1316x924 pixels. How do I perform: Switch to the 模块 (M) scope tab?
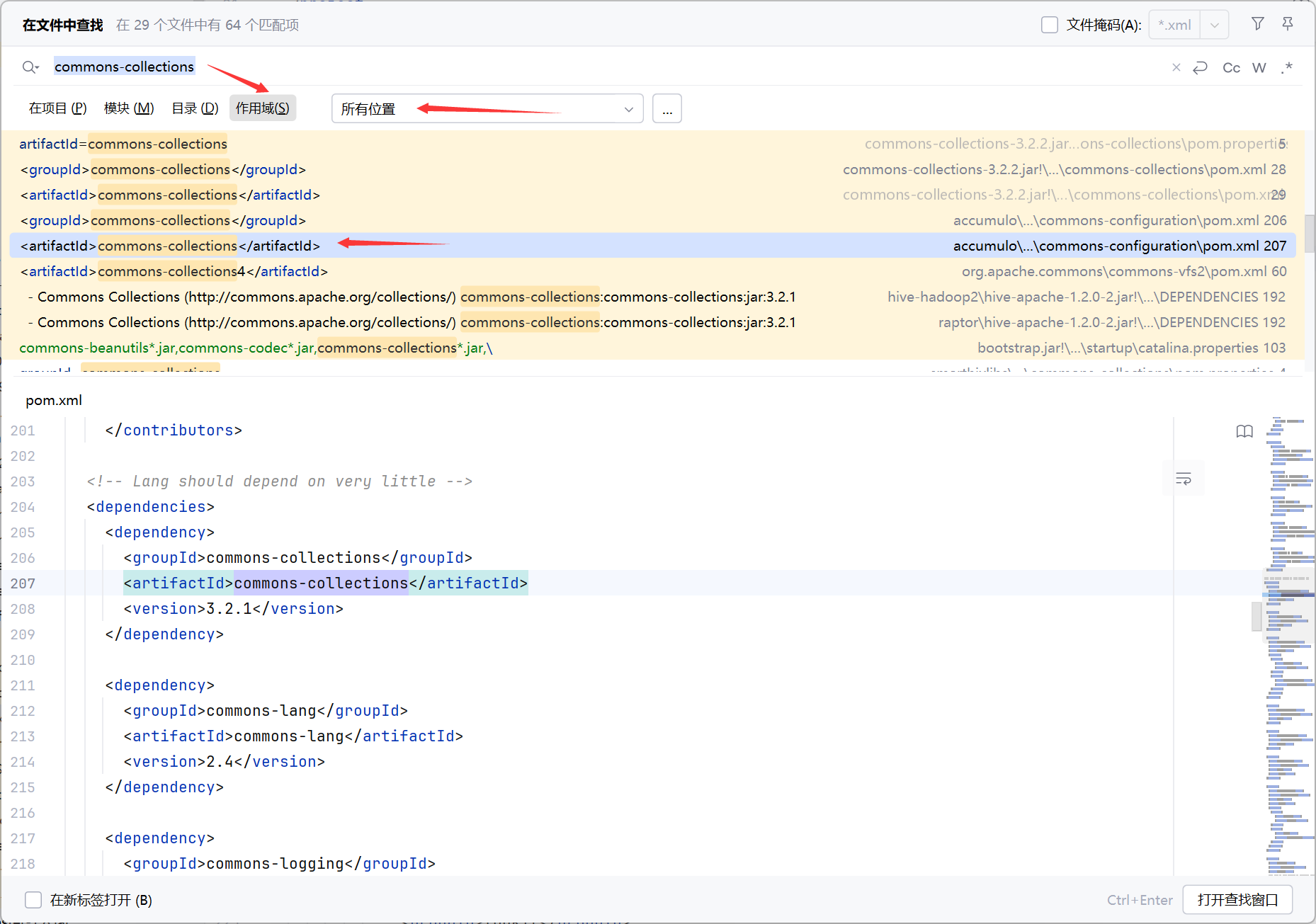click(x=129, y=108)
